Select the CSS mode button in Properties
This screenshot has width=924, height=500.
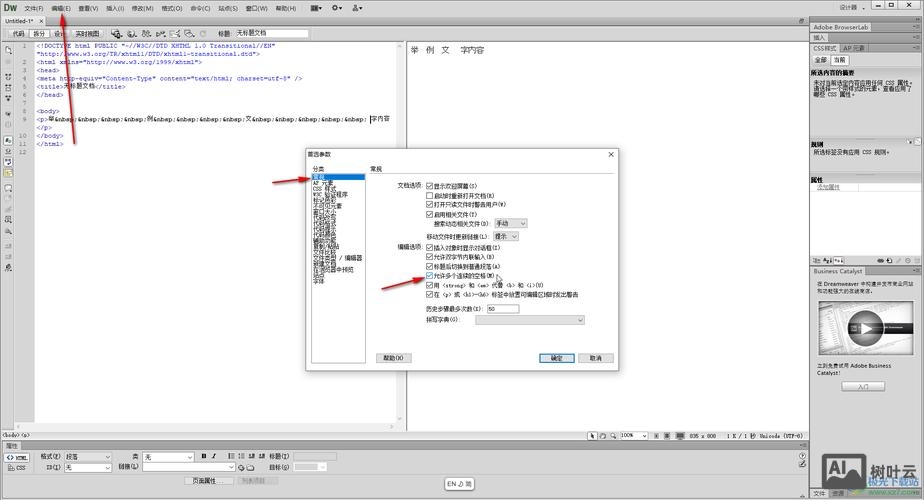click(17, 467)
